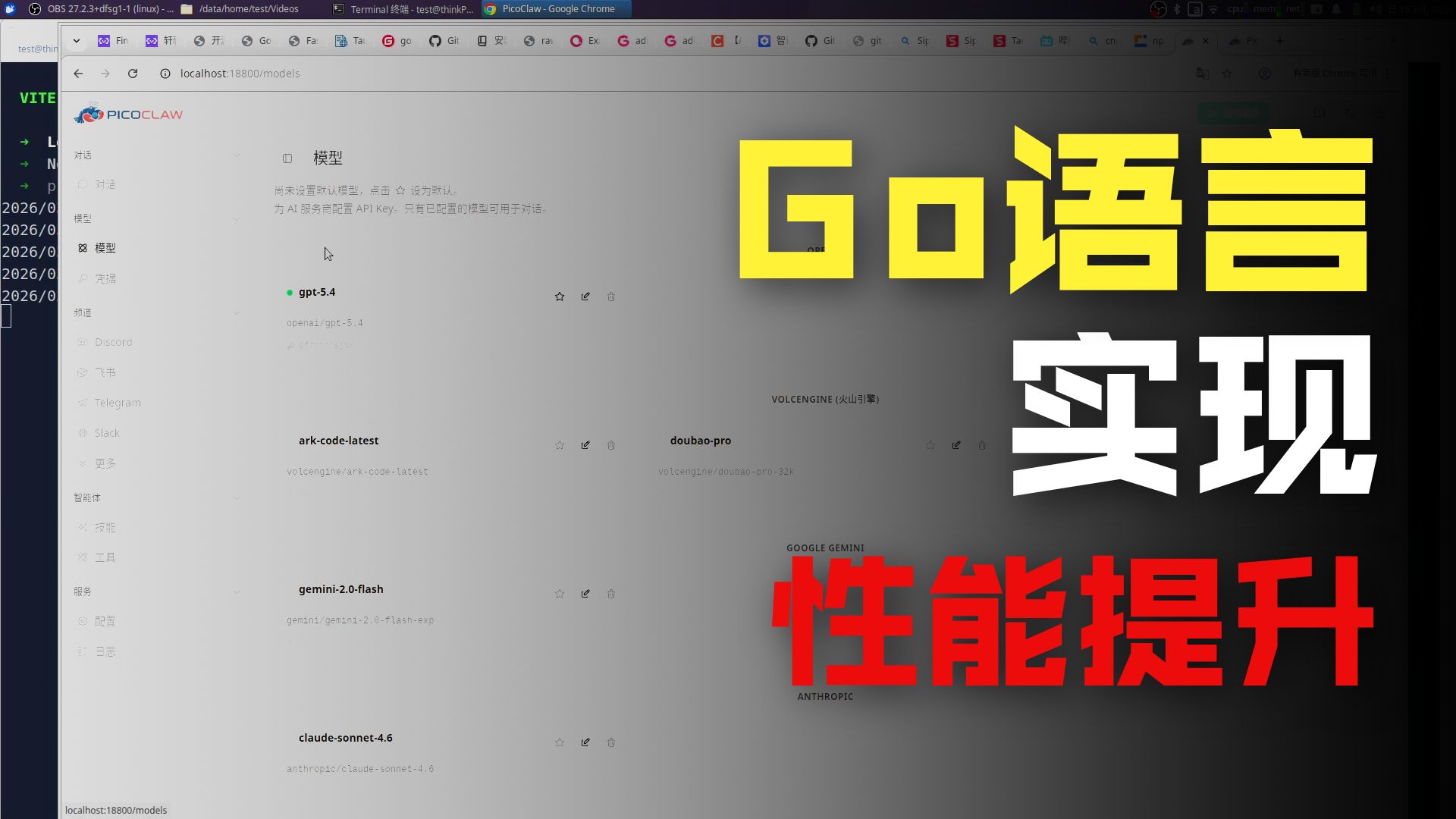The image size is (1456, 819).
Task: Edit the gpt-5.4 model entry
Action: 585,297
